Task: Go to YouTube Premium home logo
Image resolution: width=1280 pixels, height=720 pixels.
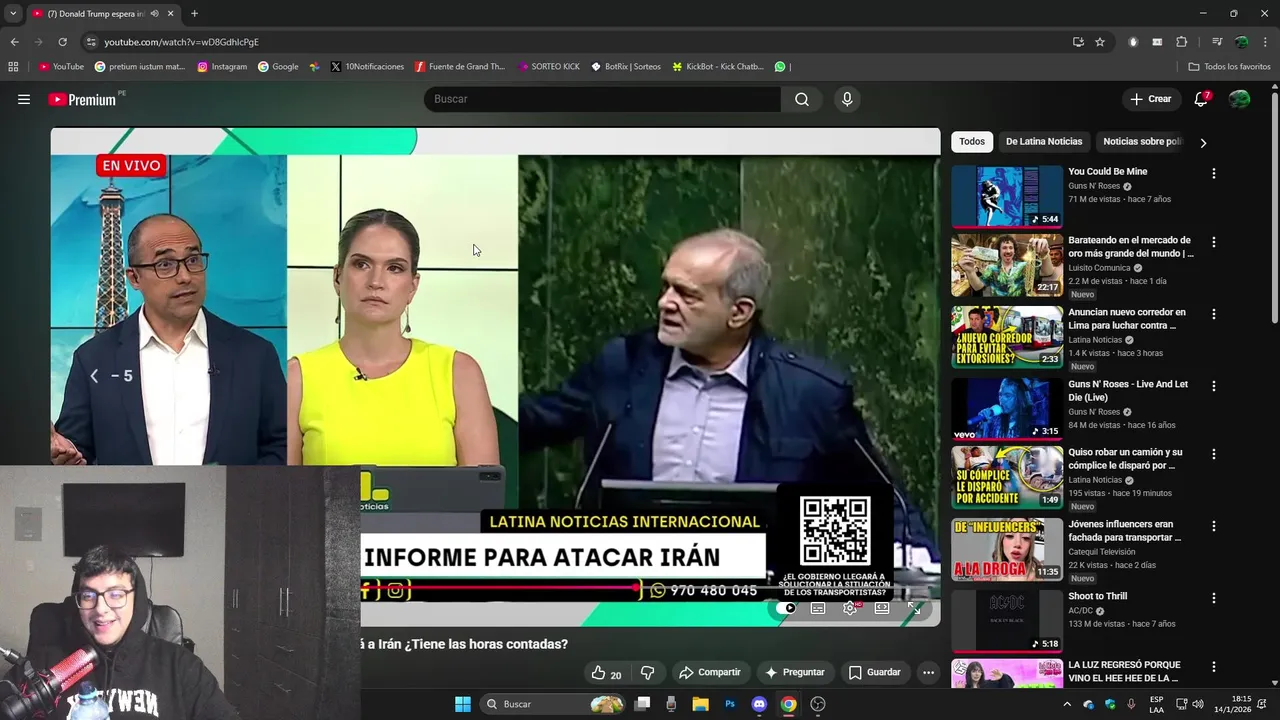Action: coord(82,99)
